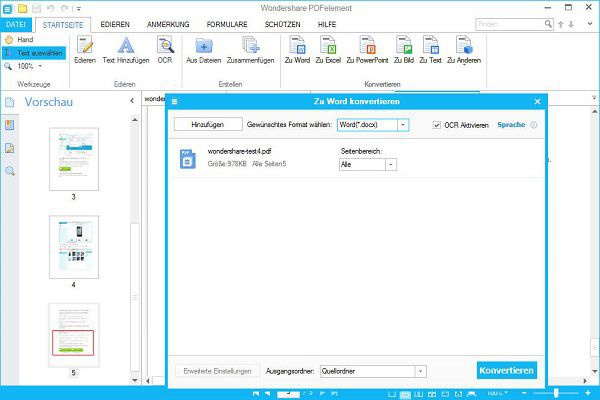
Task: Click the Edieren tool icon in ribbon
Action: click(85, 50)
